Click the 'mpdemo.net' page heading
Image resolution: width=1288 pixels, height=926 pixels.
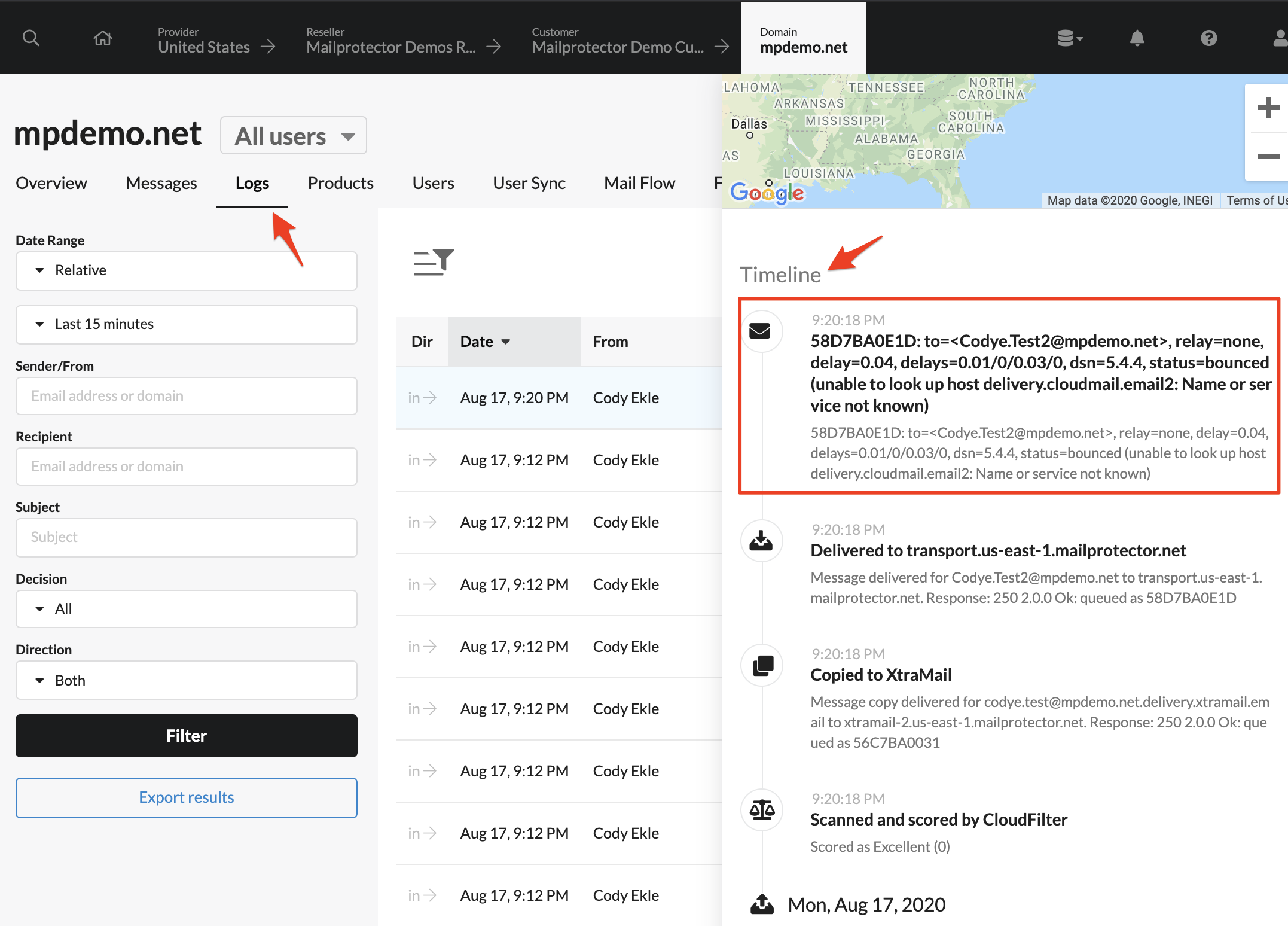(108, 133)
